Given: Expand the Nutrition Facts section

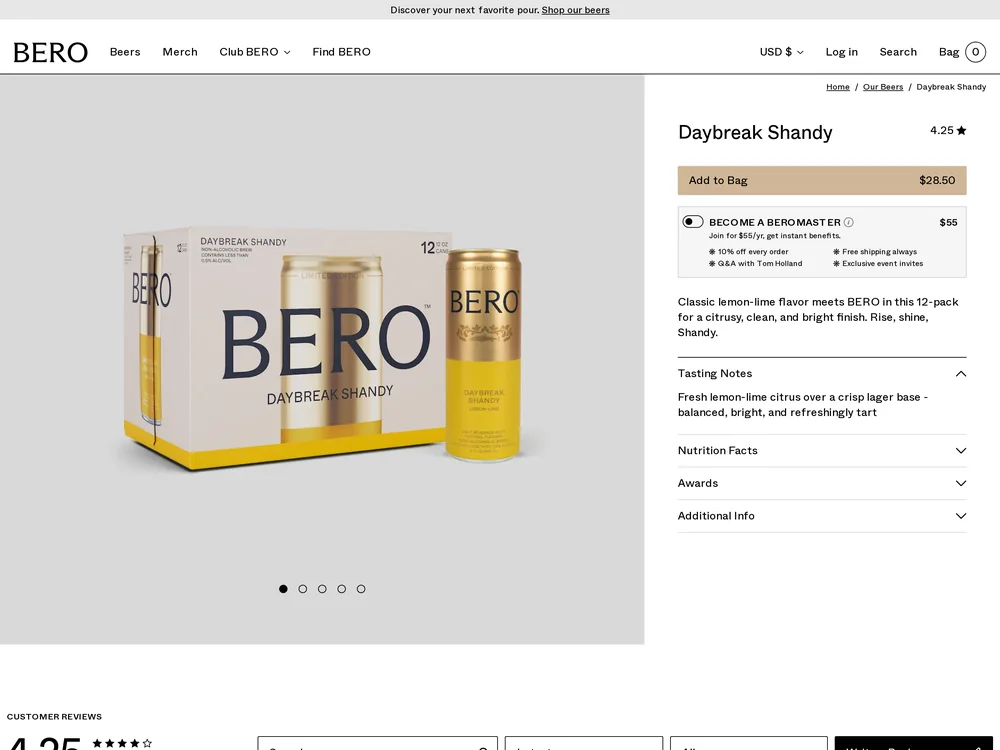Looking at the screenshot, I should point(821,450).
